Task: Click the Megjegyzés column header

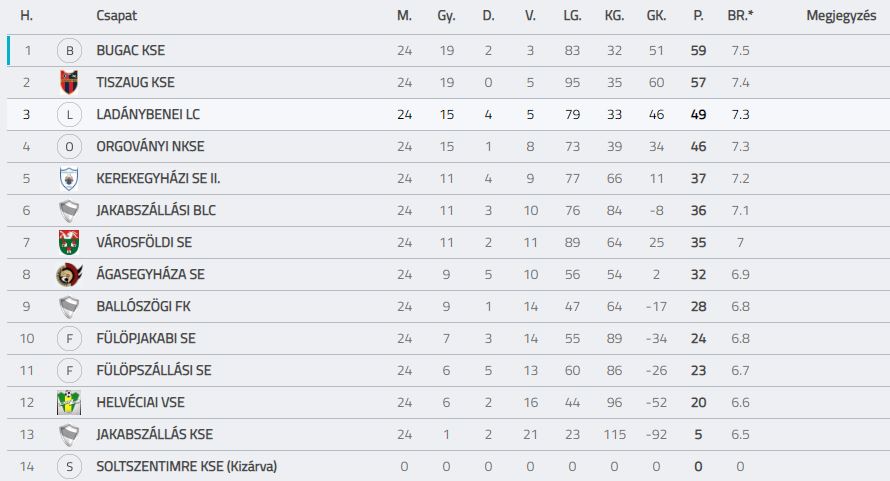Action: [x=841, y=16]
